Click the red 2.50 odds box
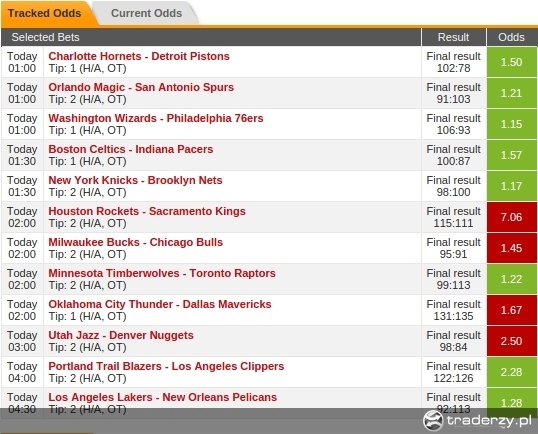This screenshot has width=538, height=434. (512, 341)
